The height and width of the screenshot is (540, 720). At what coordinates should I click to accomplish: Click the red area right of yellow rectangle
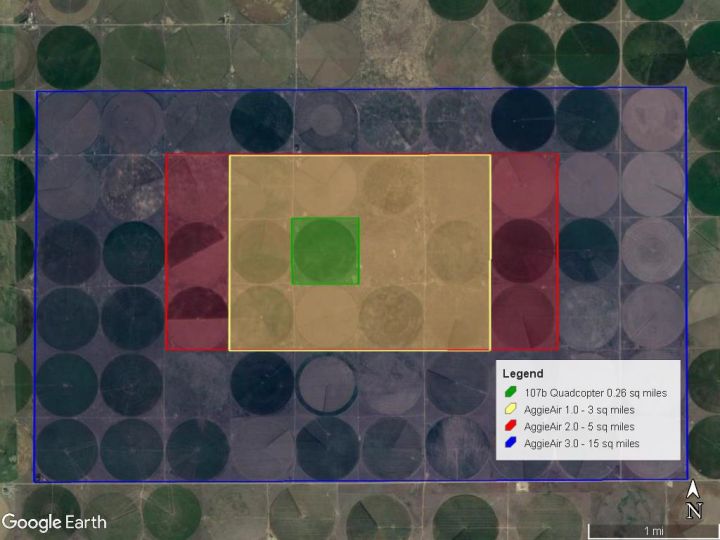pyautogui.click(x=524, y=250)
